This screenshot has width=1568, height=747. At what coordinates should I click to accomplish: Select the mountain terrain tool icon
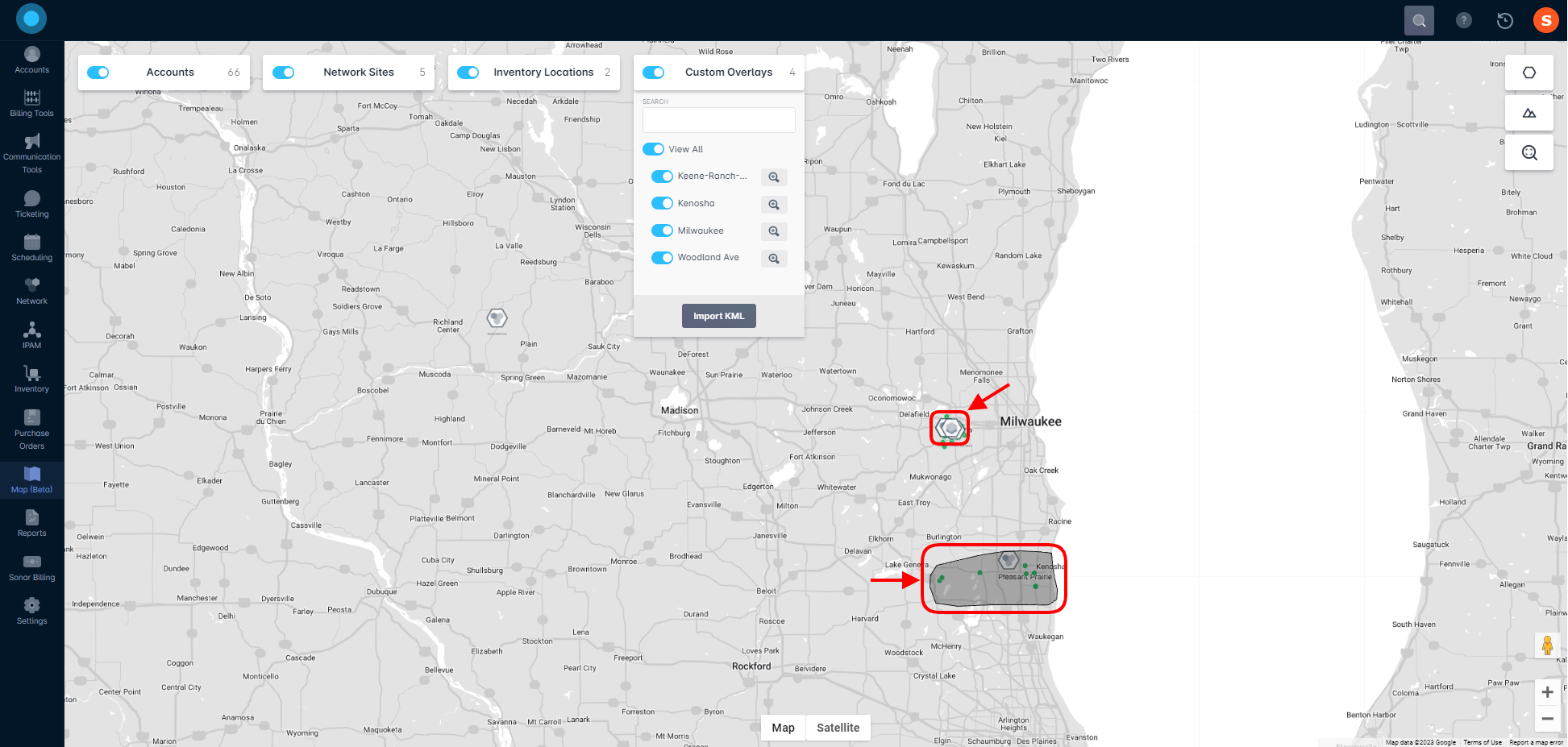tap(1528, 113)
